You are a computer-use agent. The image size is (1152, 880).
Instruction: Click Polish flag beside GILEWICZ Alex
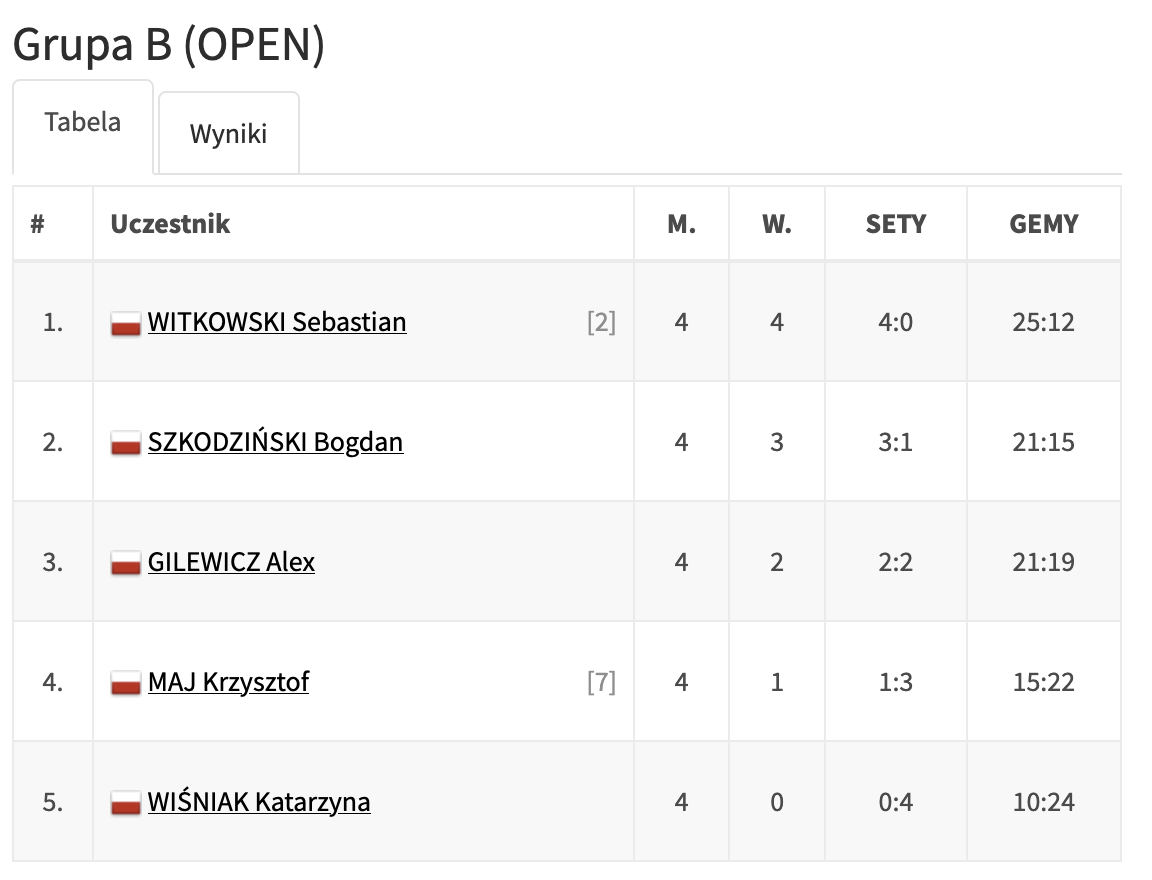126,563
